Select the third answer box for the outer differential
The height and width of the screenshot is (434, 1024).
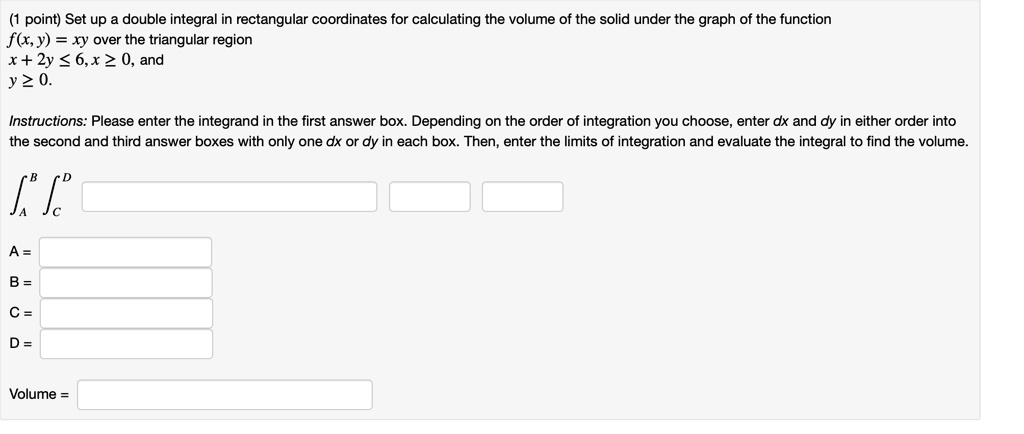coord(522,196)
